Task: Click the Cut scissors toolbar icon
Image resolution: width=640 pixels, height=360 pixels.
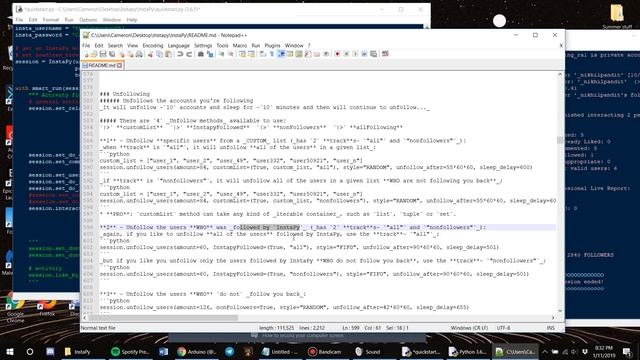Action: pyautogui.click(x=150, y=54)
